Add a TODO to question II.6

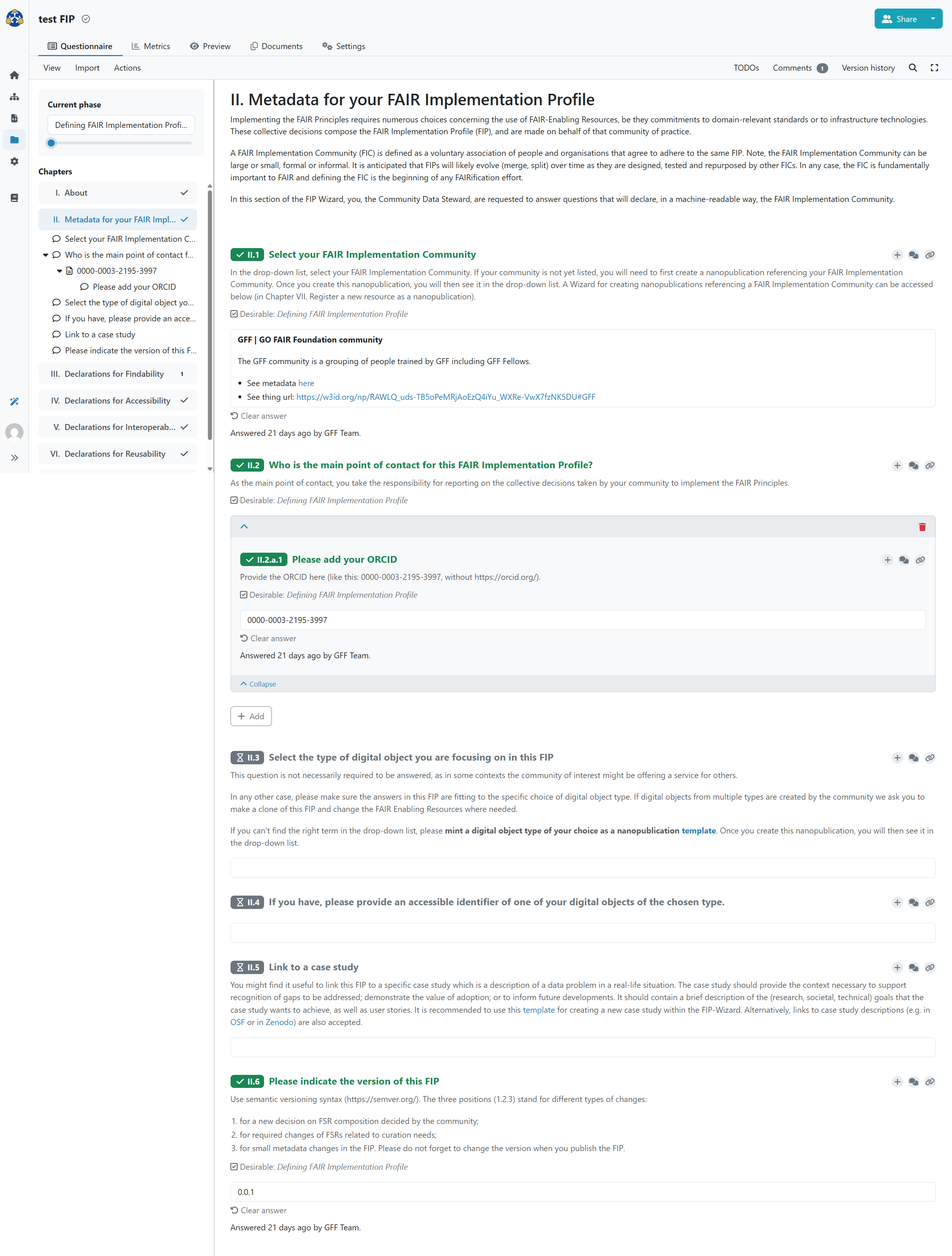(897, 1082)
